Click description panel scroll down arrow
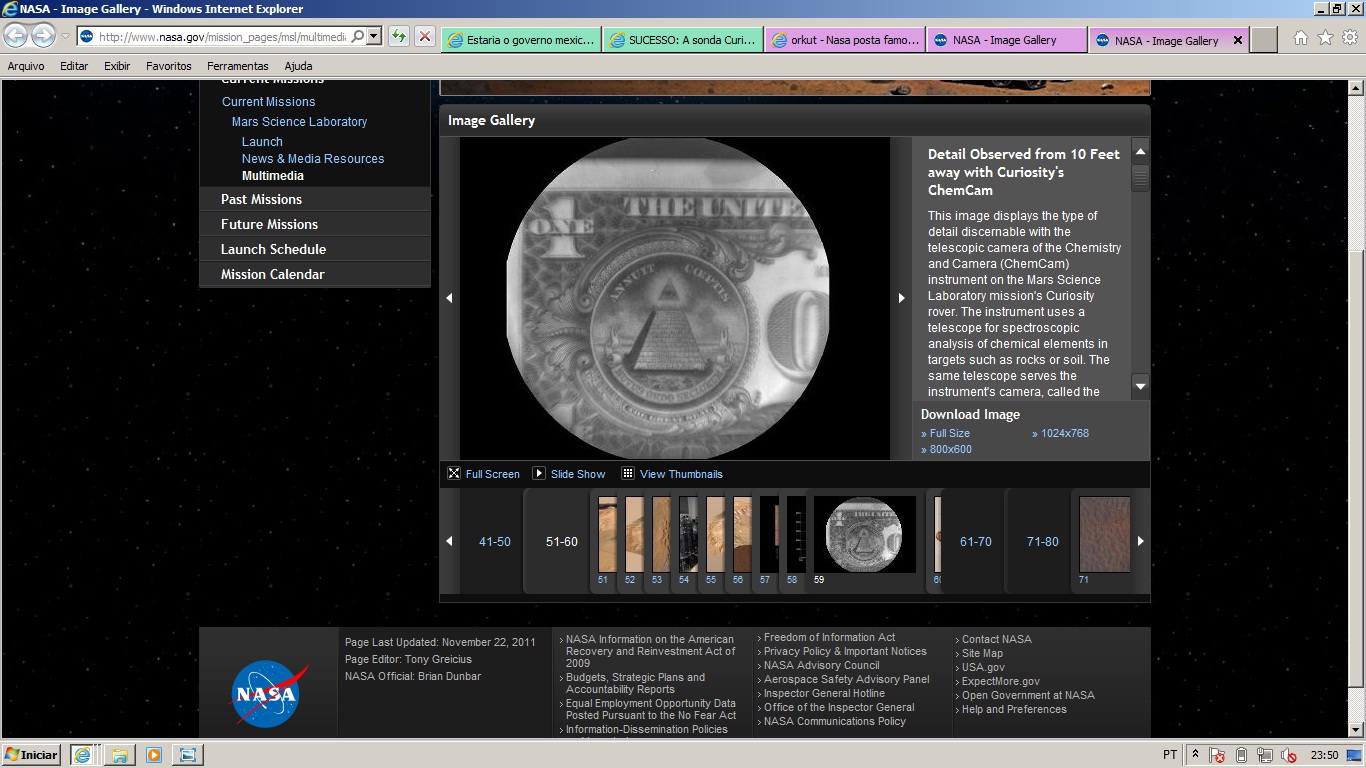The height and width of the screenshot is (768, 1366). [1140, 385]
